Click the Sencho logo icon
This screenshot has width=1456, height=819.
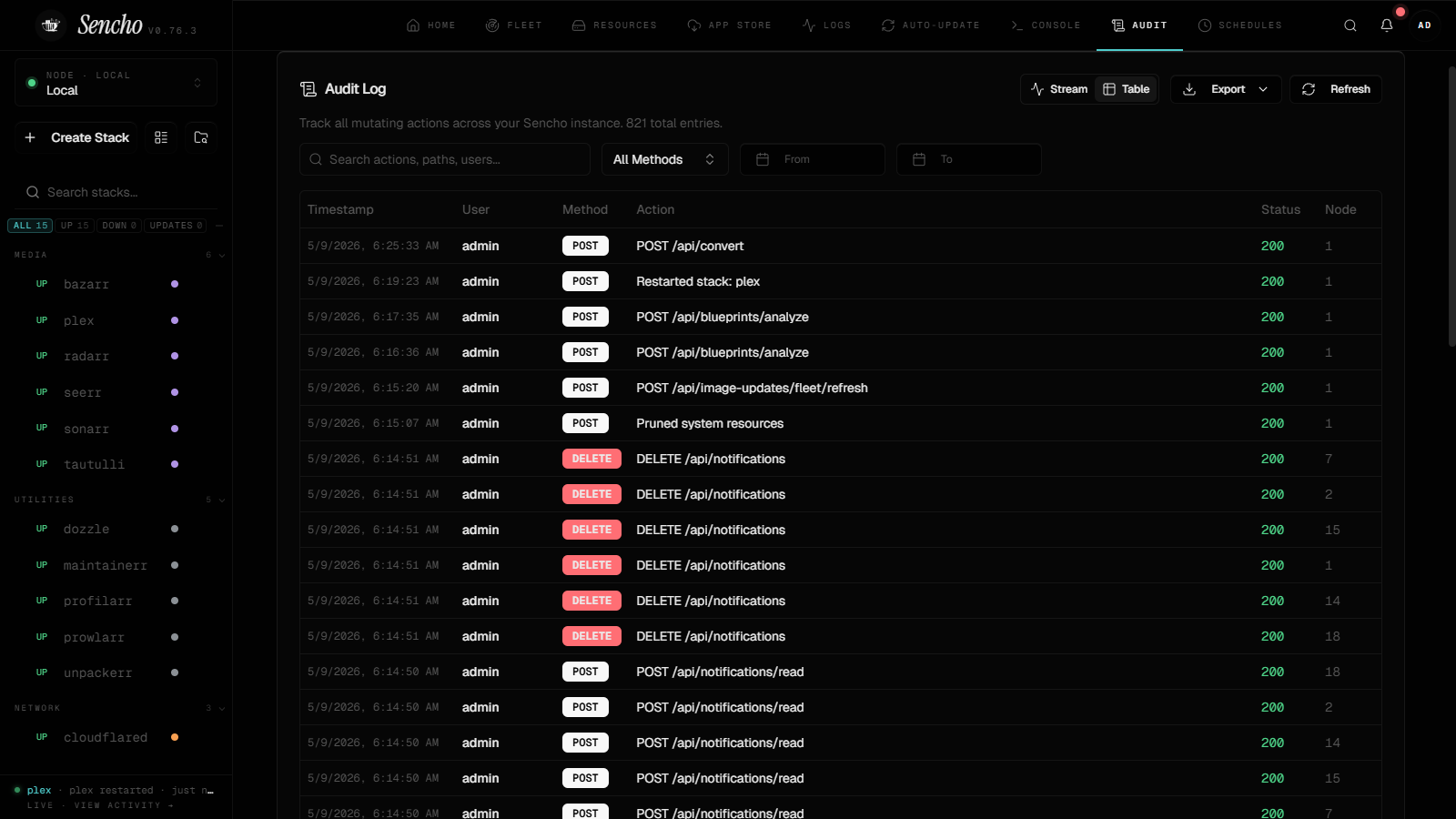(x=51, y=25)
